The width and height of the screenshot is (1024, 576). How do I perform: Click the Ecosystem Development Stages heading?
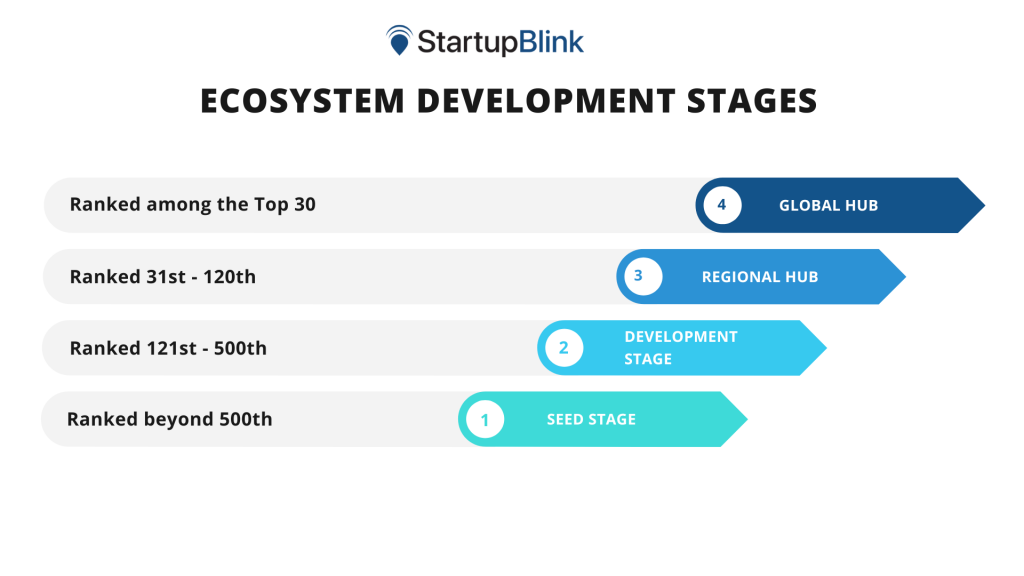click(509, 102)
